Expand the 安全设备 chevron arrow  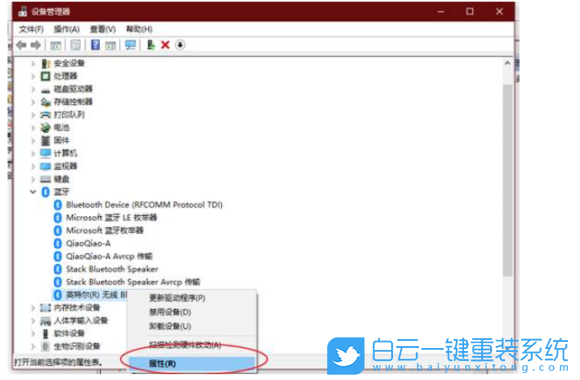click(33, 64)
